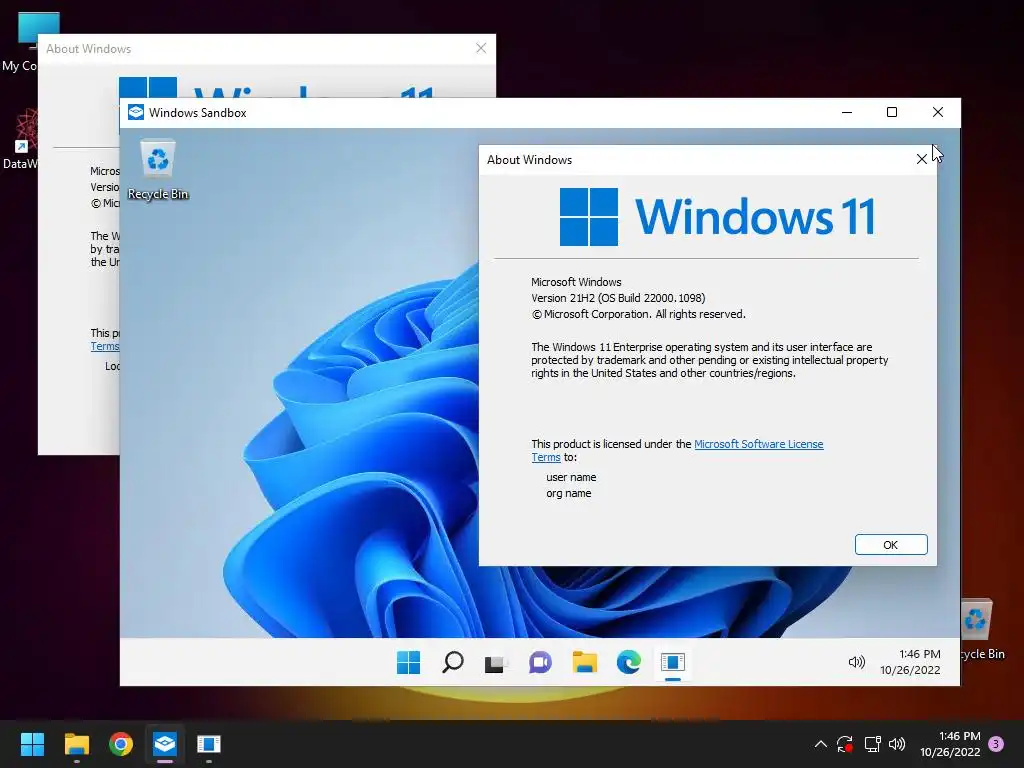Image resolution: width=1024 pixels, height=768 pixels.
Task: Select the DataW desktop shortcut icon
Action: (x=20, y=140)
